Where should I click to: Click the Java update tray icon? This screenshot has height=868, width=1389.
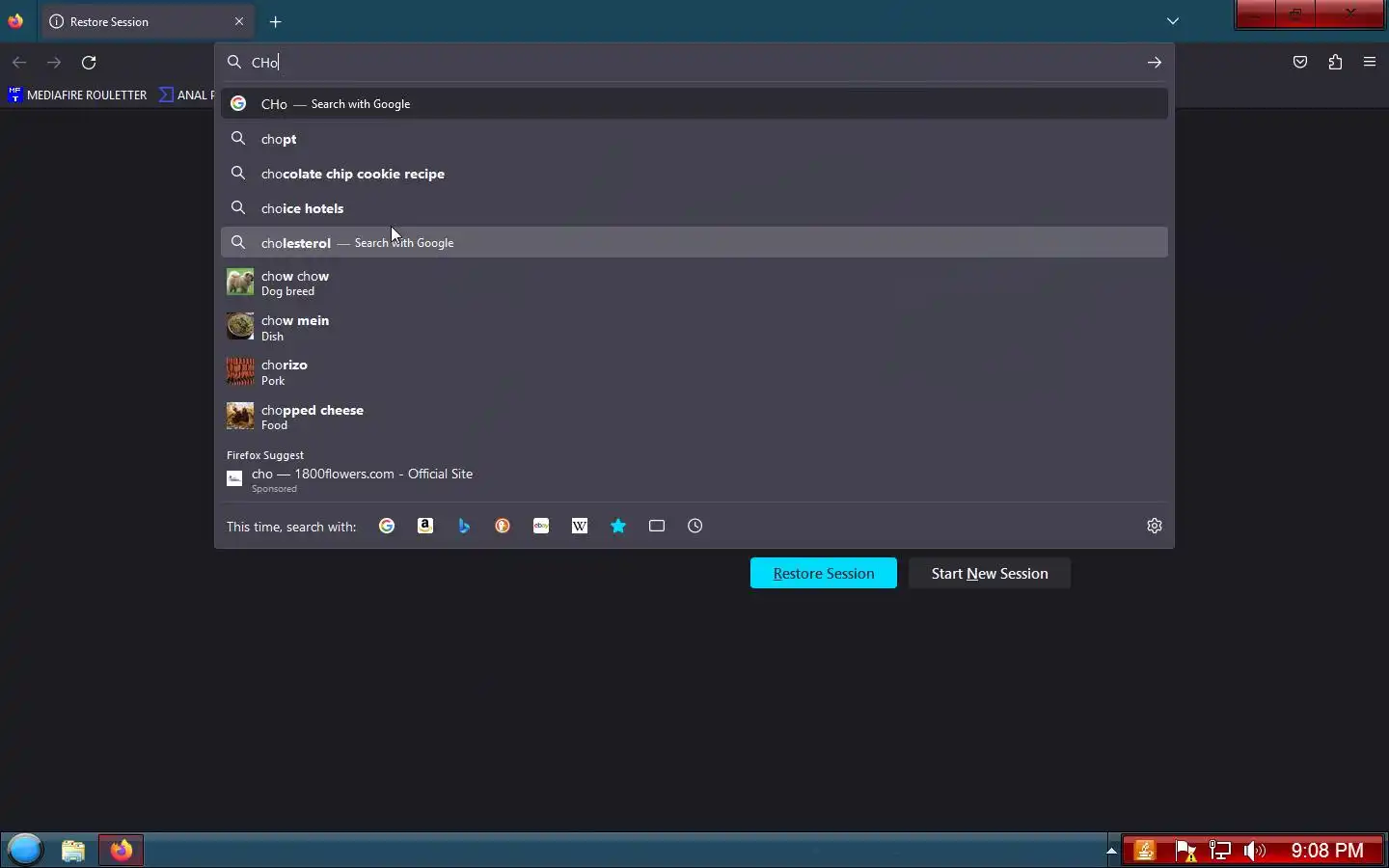(x=1145, y=851)
